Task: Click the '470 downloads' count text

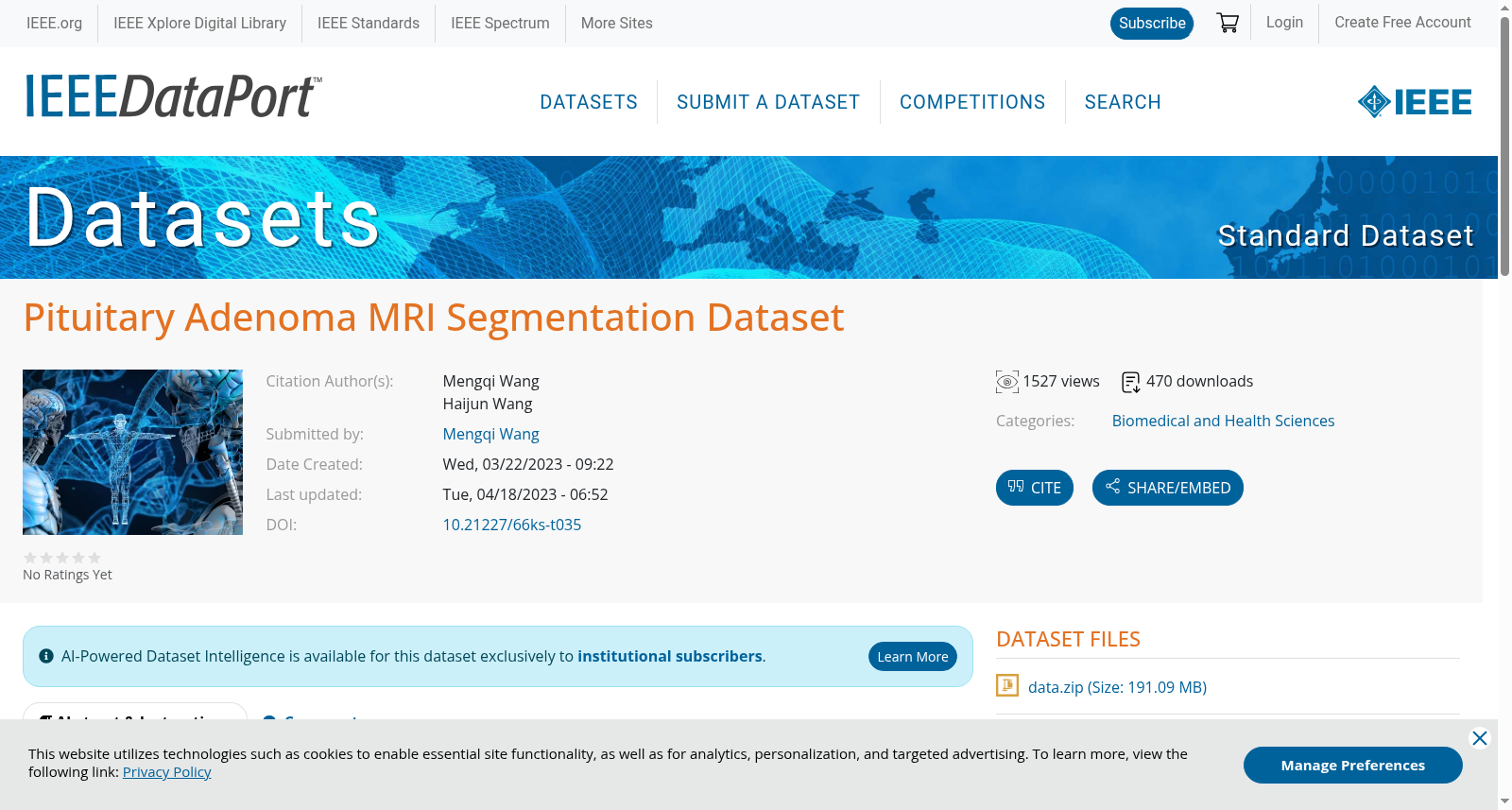Action: coord(1199,381)
